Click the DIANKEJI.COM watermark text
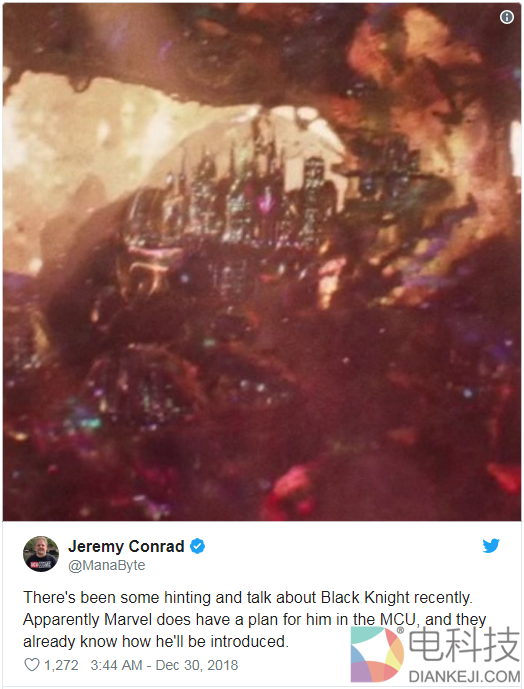This screenshot has height=689, width=524. pos(464,676)
